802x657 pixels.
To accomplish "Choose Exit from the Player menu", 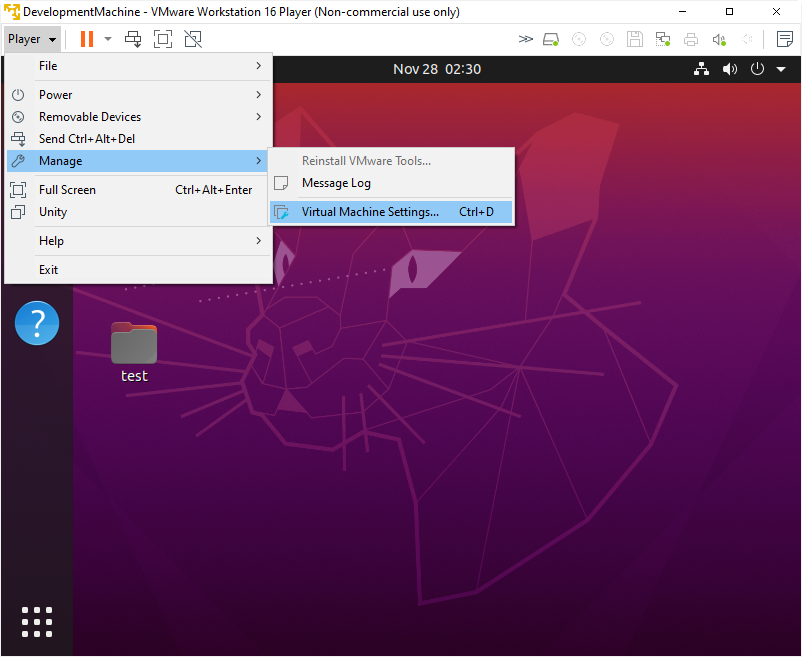I will pos(138,269).
